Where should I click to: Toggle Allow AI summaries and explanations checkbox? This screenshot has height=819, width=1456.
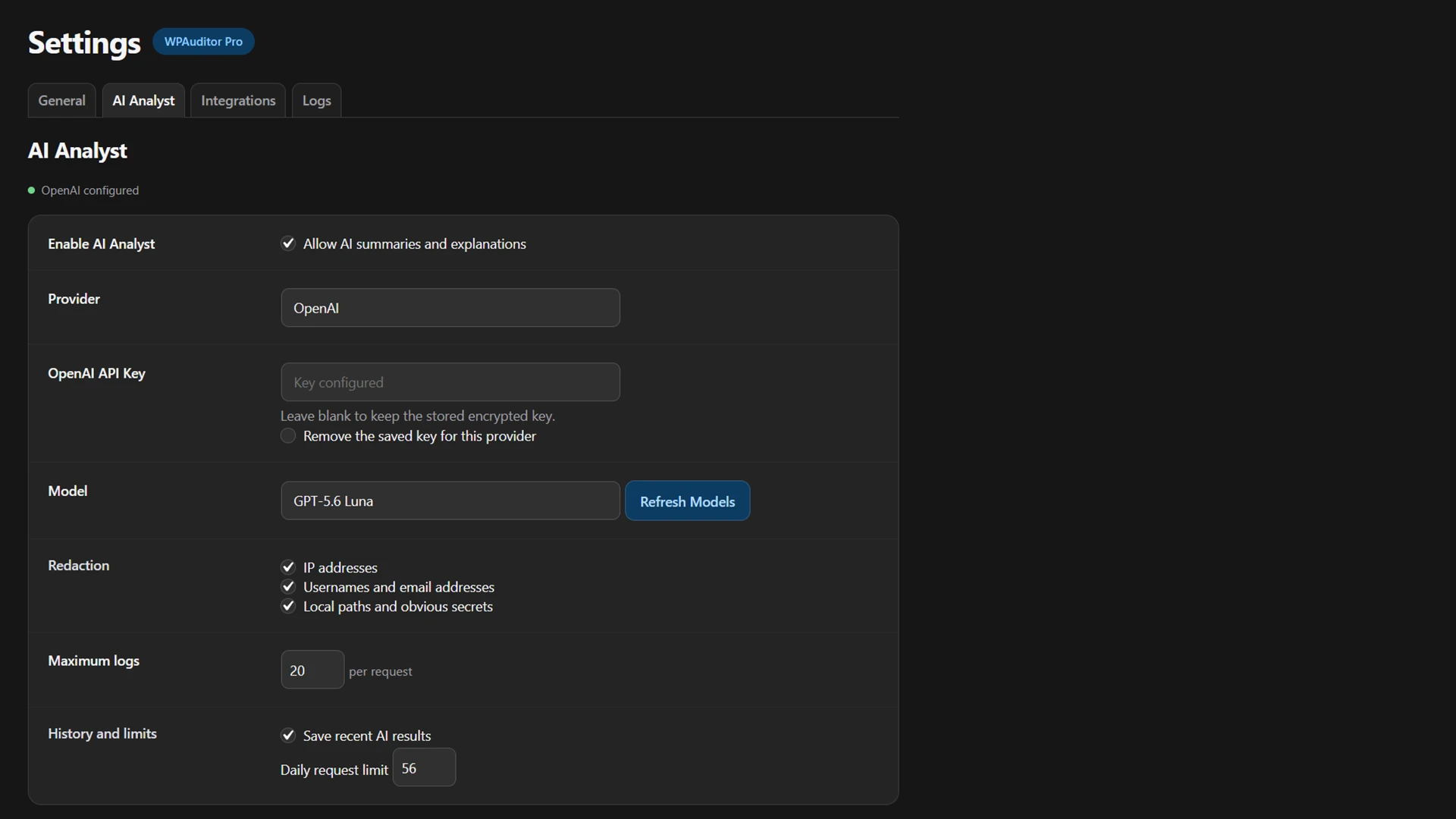(x=288, y=243)
